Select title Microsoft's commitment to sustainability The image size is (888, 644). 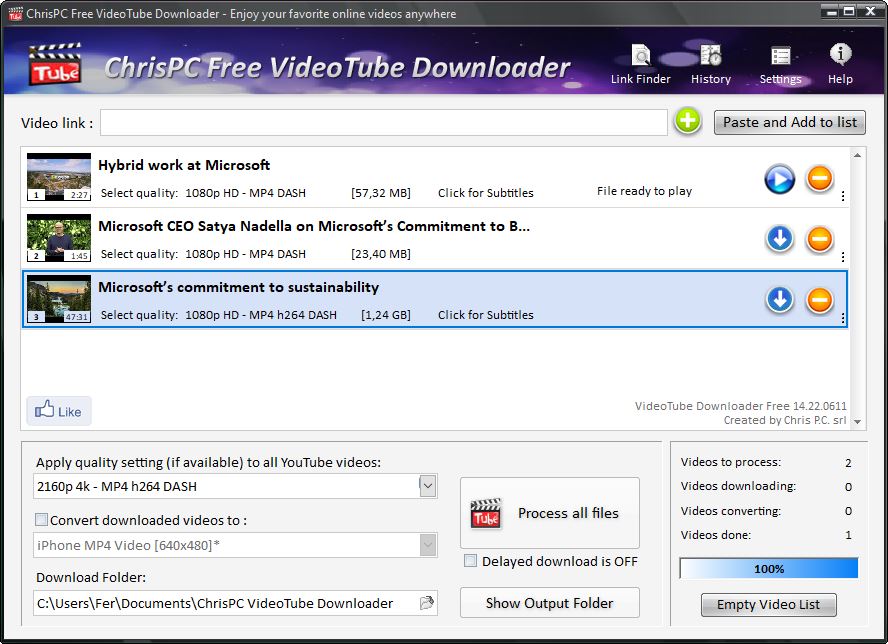[x=238, y=287]
